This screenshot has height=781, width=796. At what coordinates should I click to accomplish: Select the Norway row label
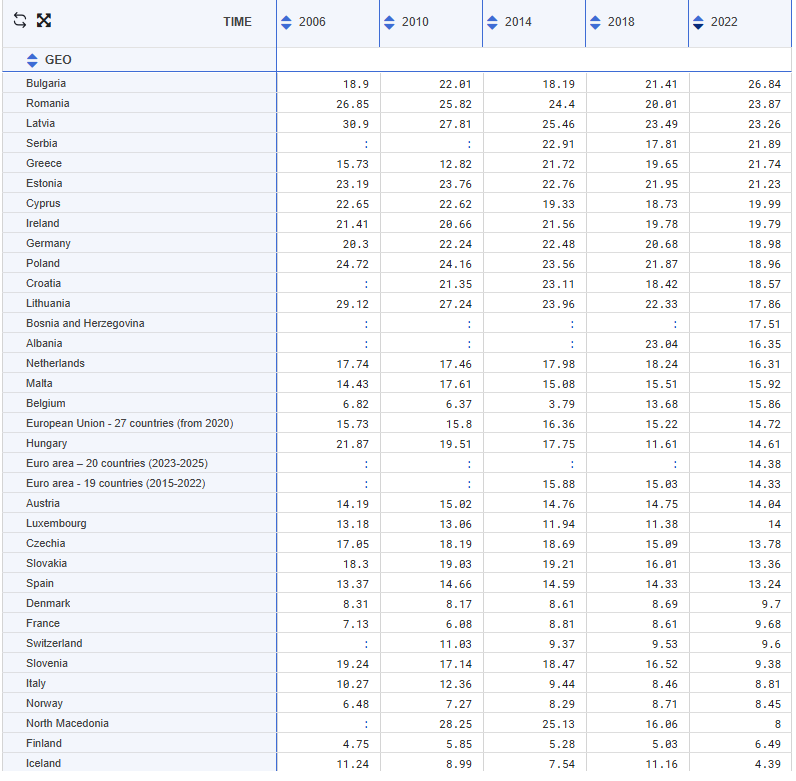point(45,703)
